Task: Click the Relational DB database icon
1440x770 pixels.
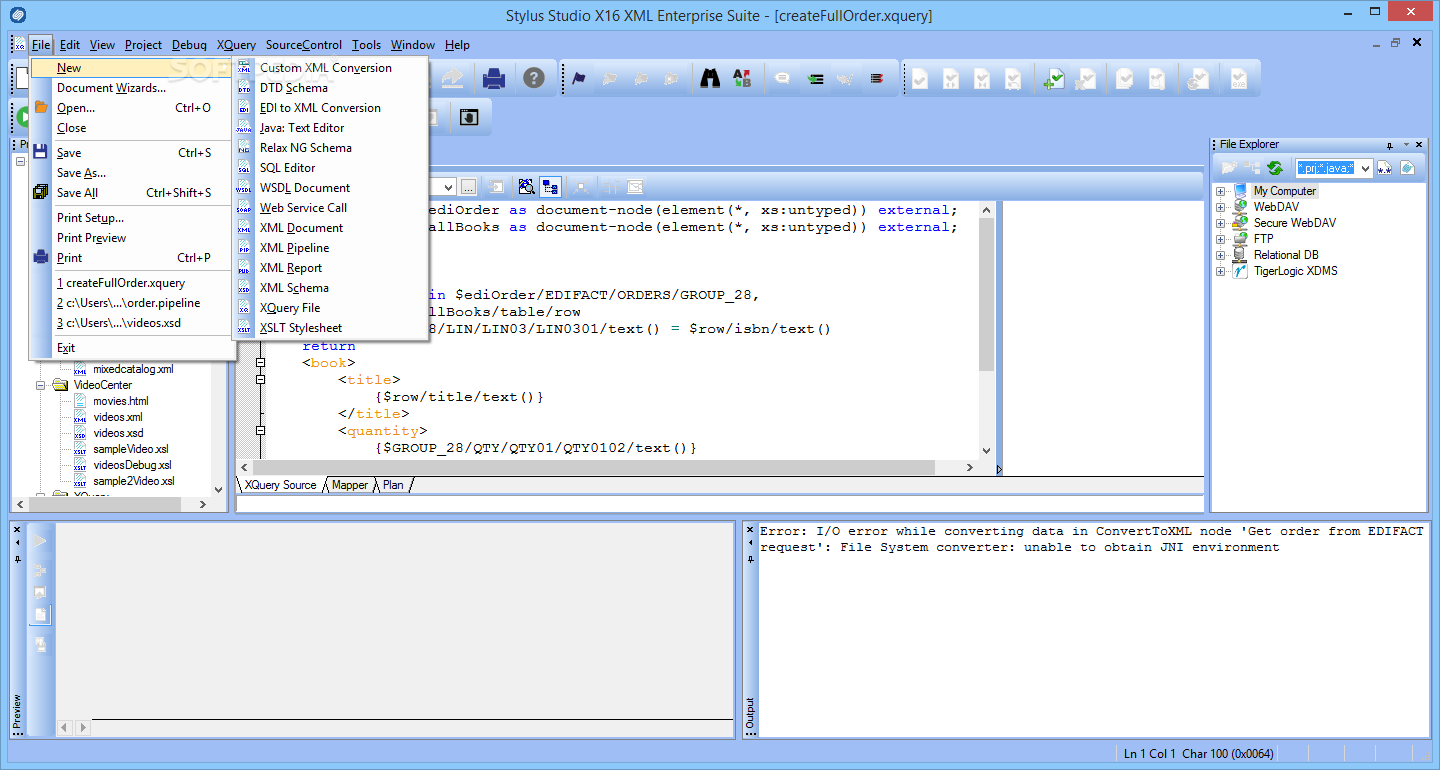Action: pos(1241,255)
